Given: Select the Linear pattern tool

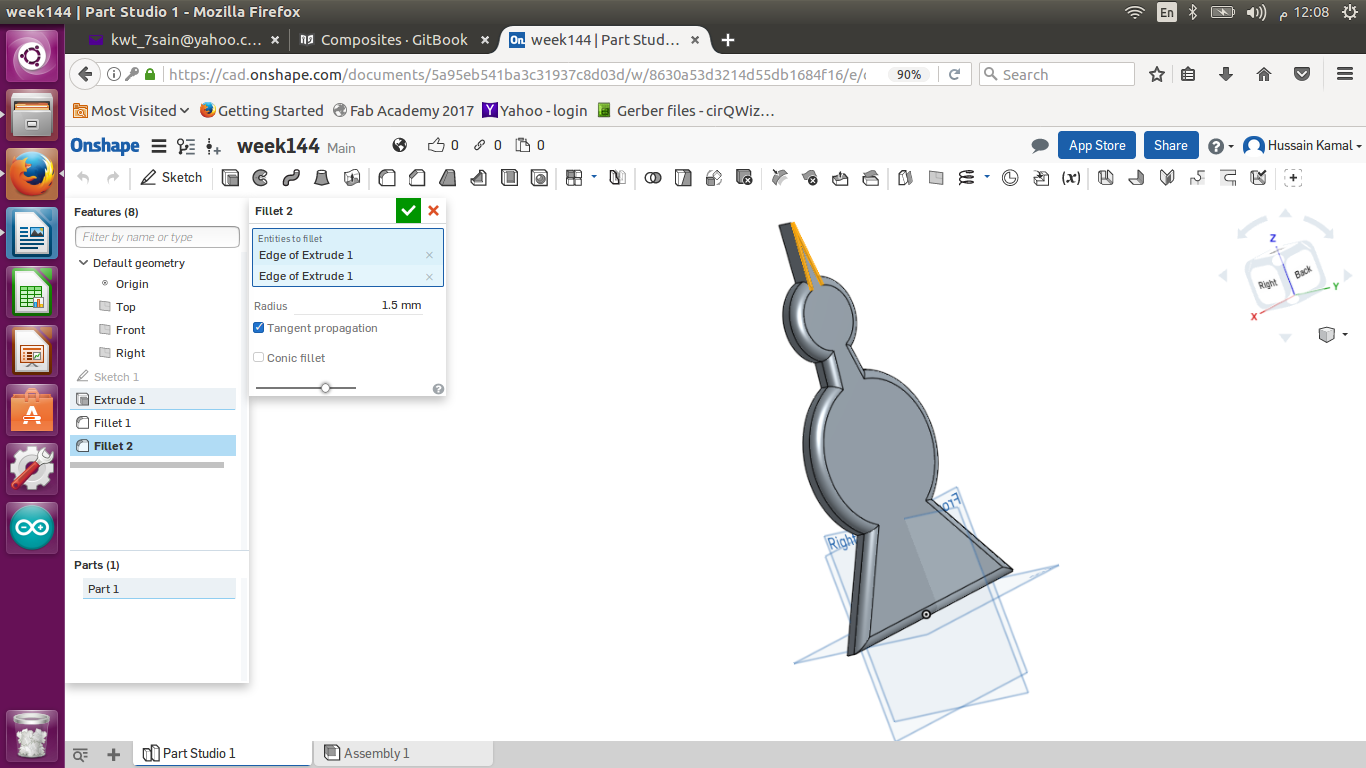Looking at the screenshot, I should click(574, 178).
